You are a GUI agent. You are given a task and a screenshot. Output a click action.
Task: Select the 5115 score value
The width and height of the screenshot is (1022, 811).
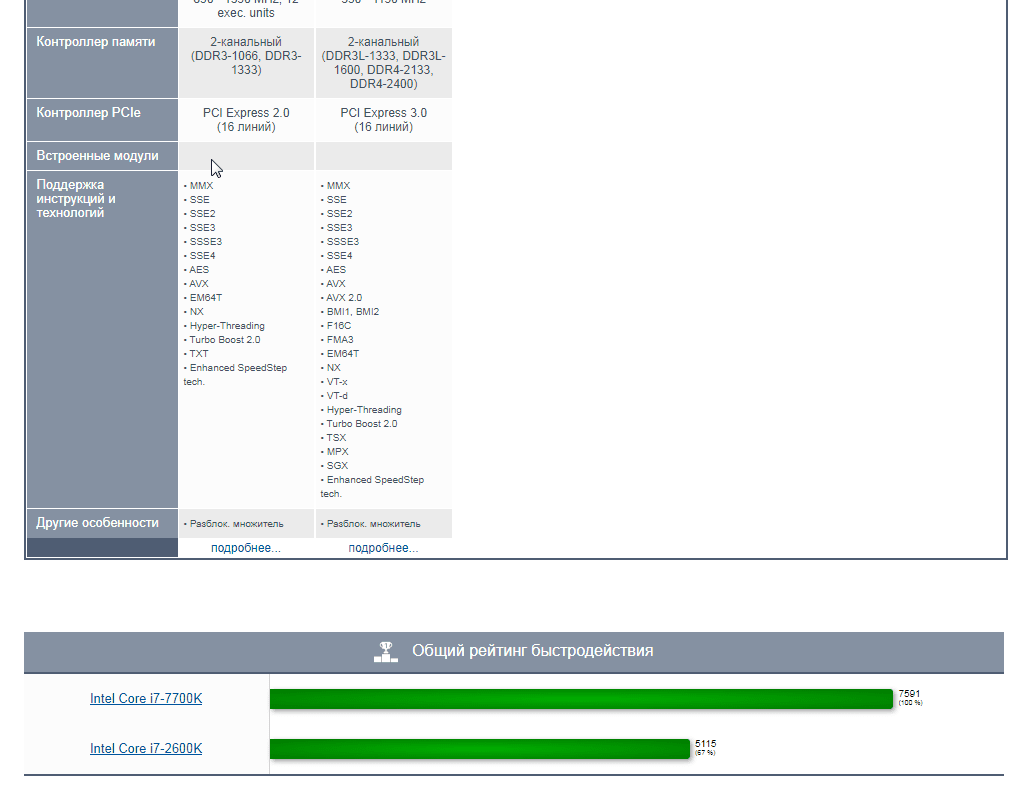pyautogui.click(x=705, y=744)
